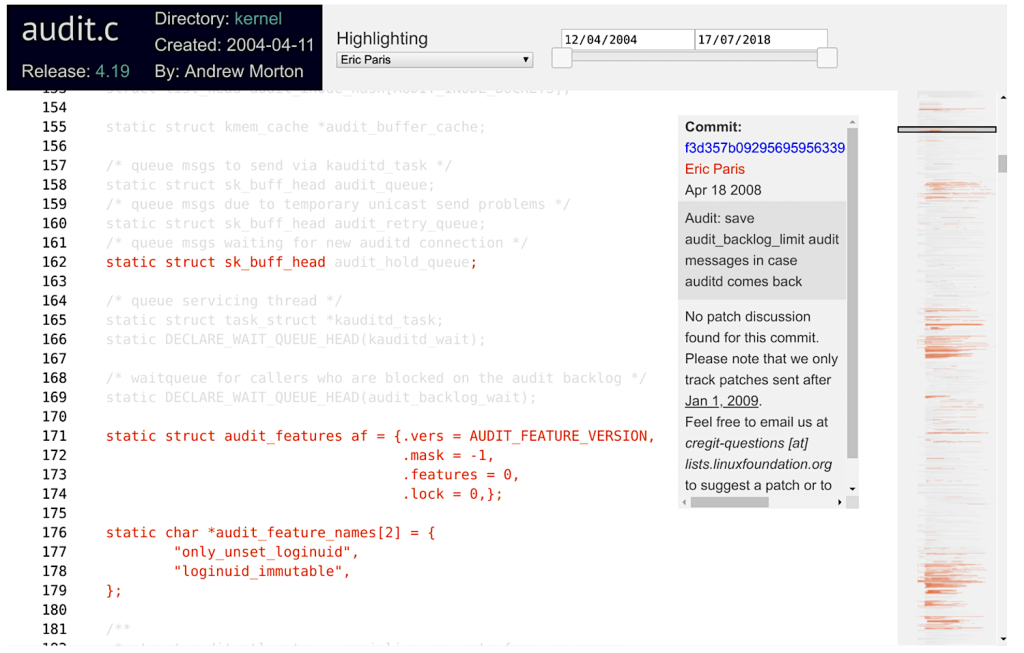This screenshot has height=653, width=1024.
Task: Open the Highlighting dropdown showing Eric Paris
Action: coord(434,60)
